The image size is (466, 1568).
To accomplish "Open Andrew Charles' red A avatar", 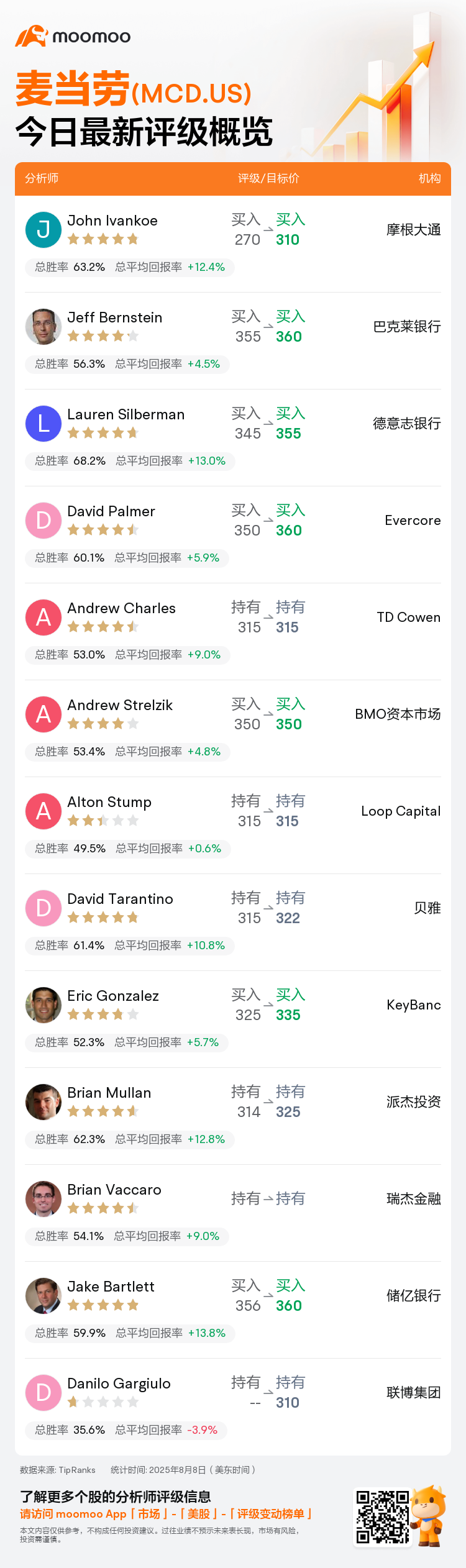I will (x=43, y=618).
